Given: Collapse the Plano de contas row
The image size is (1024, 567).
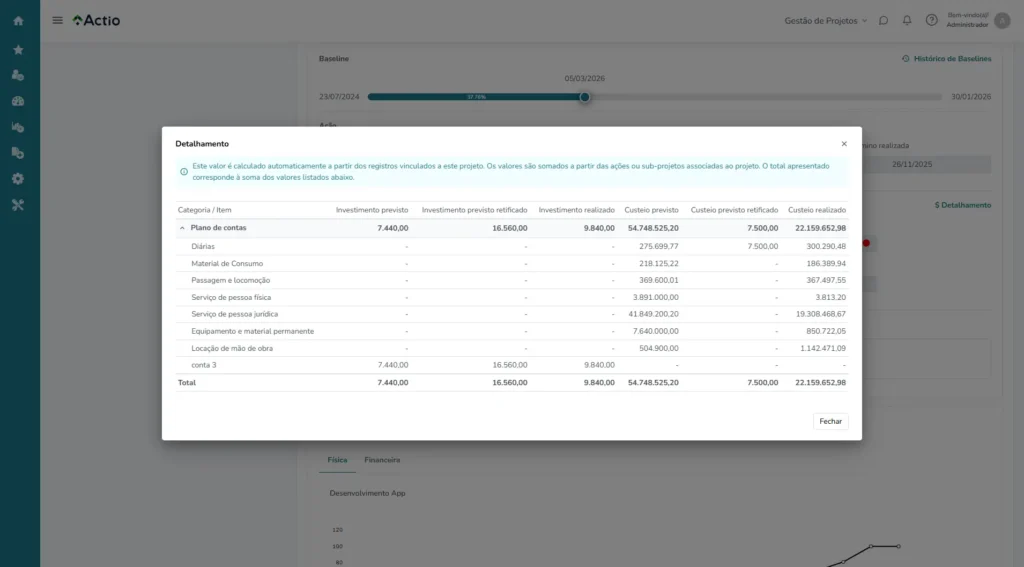Looking at the screenshot, I should (182, 228).
